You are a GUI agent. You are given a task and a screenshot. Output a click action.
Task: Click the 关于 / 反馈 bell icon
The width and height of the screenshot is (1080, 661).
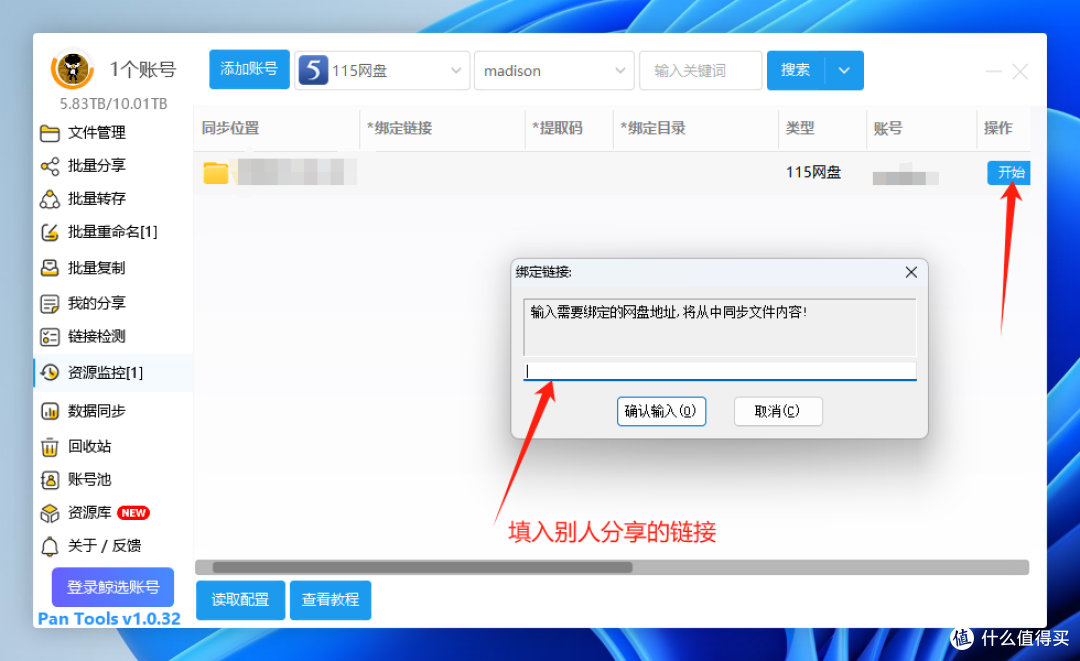pyautogui.click(x=50, y=546)
